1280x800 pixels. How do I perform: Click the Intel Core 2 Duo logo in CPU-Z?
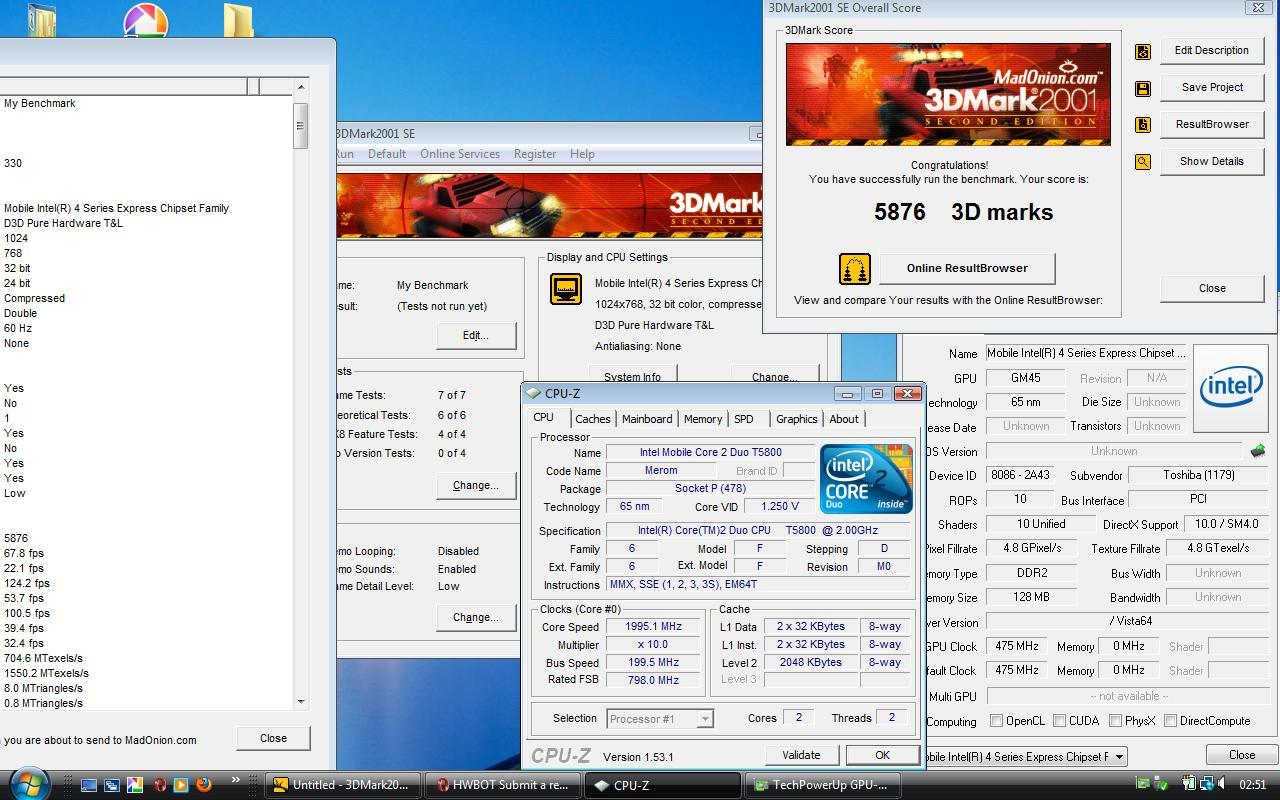click(866, 479)
